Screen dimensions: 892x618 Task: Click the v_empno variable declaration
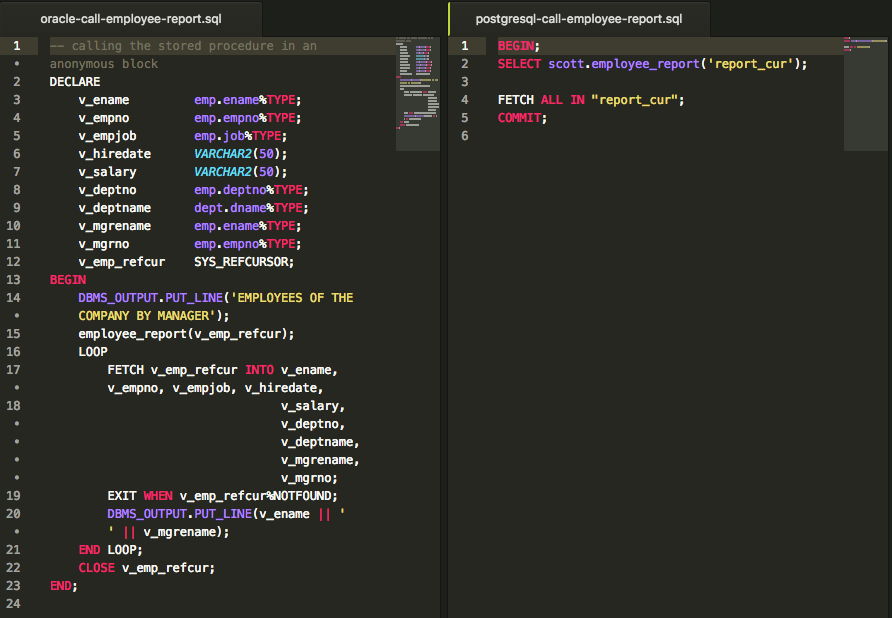104,118
